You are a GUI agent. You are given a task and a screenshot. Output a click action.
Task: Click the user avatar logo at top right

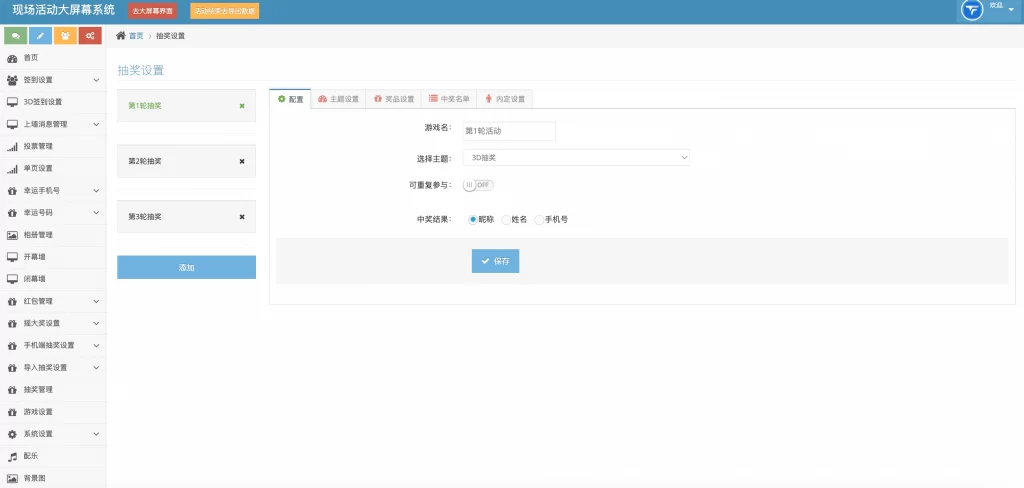pyautogui.click(x=972, y=10)
